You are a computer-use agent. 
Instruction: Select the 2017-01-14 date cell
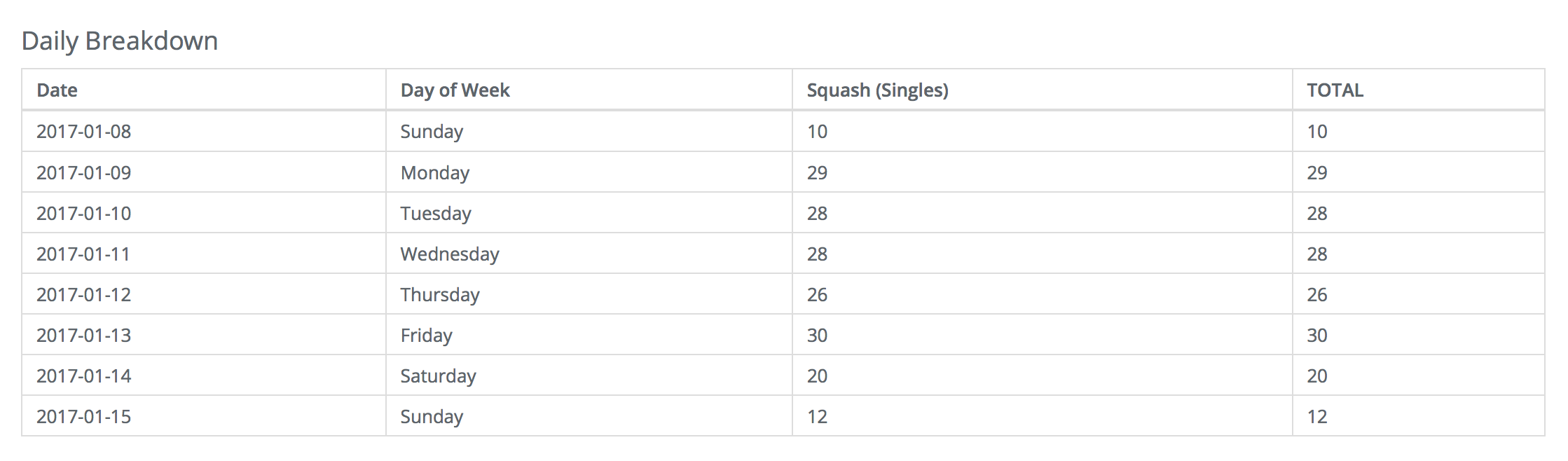tap(204, 376)
